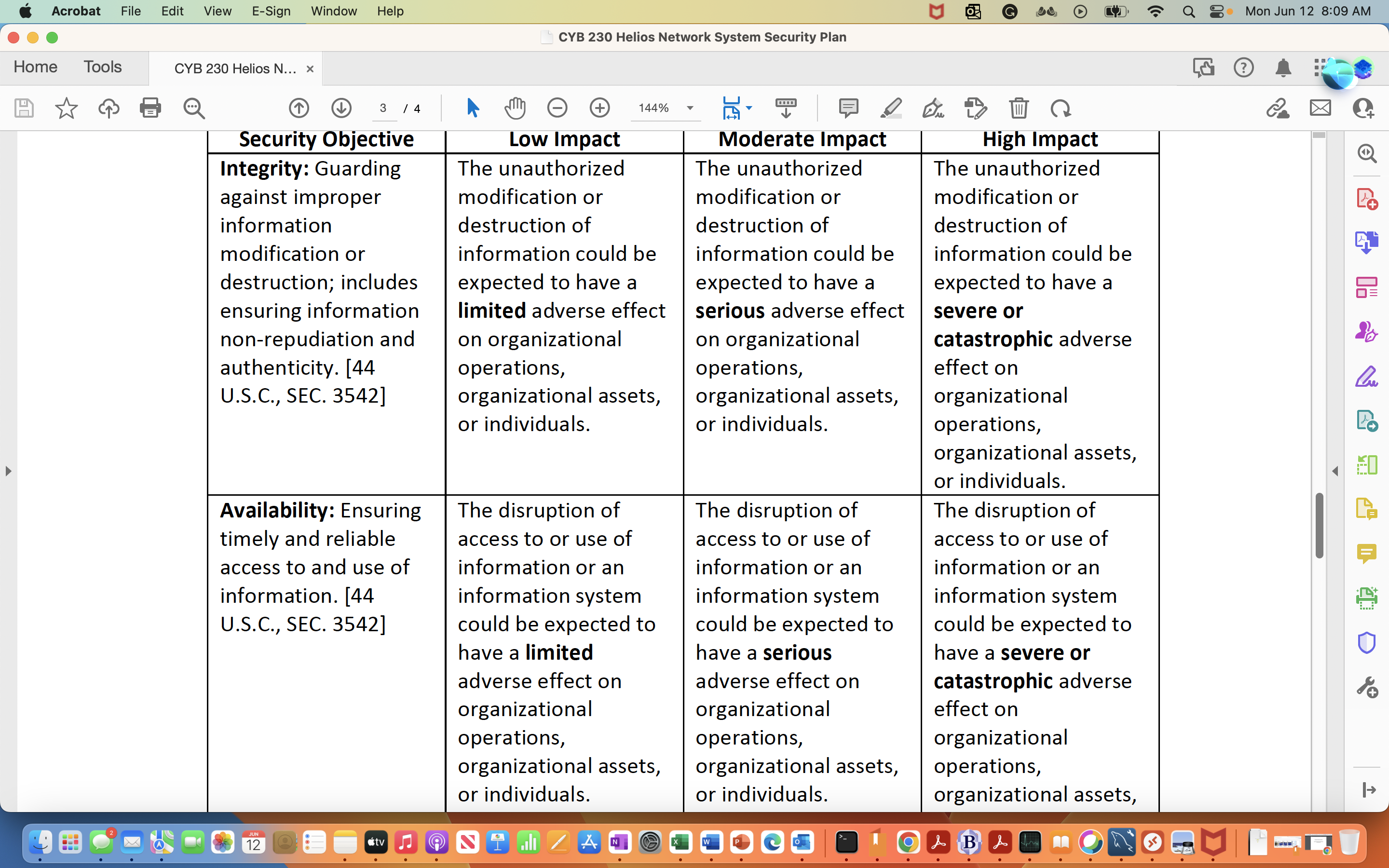
Task: Open the E-Sign menu
Action: [271, 11]
